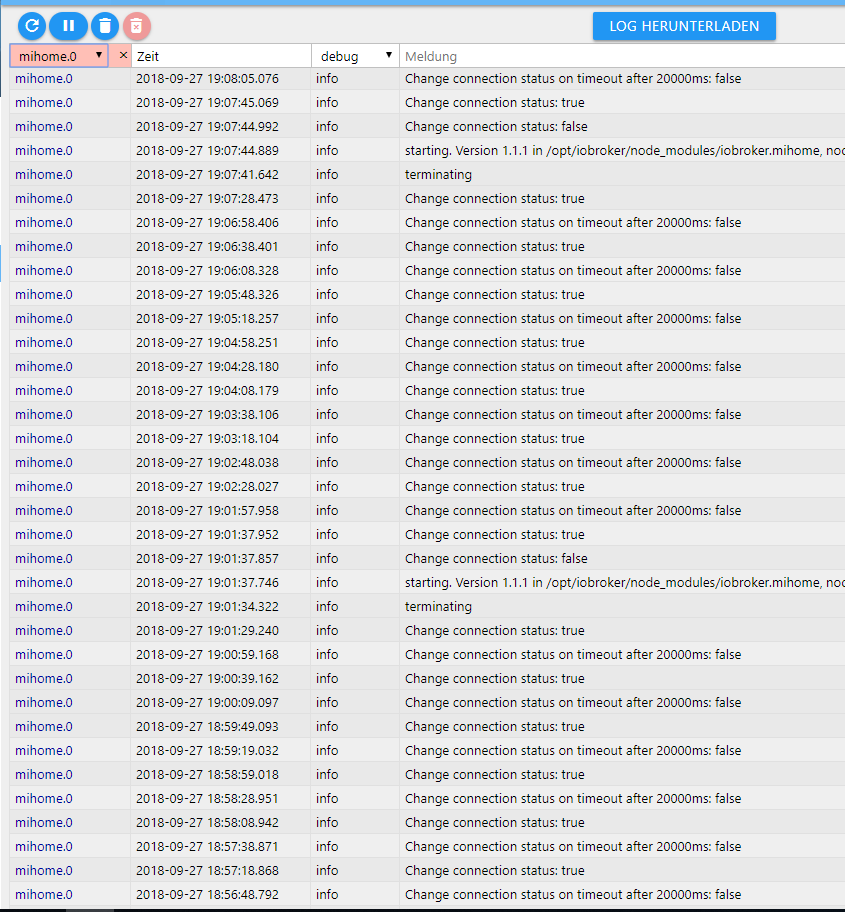Select the 'Change connection status: false' message at 19:01:37.857
Screen dimensions: 845x912
(496, 558)
